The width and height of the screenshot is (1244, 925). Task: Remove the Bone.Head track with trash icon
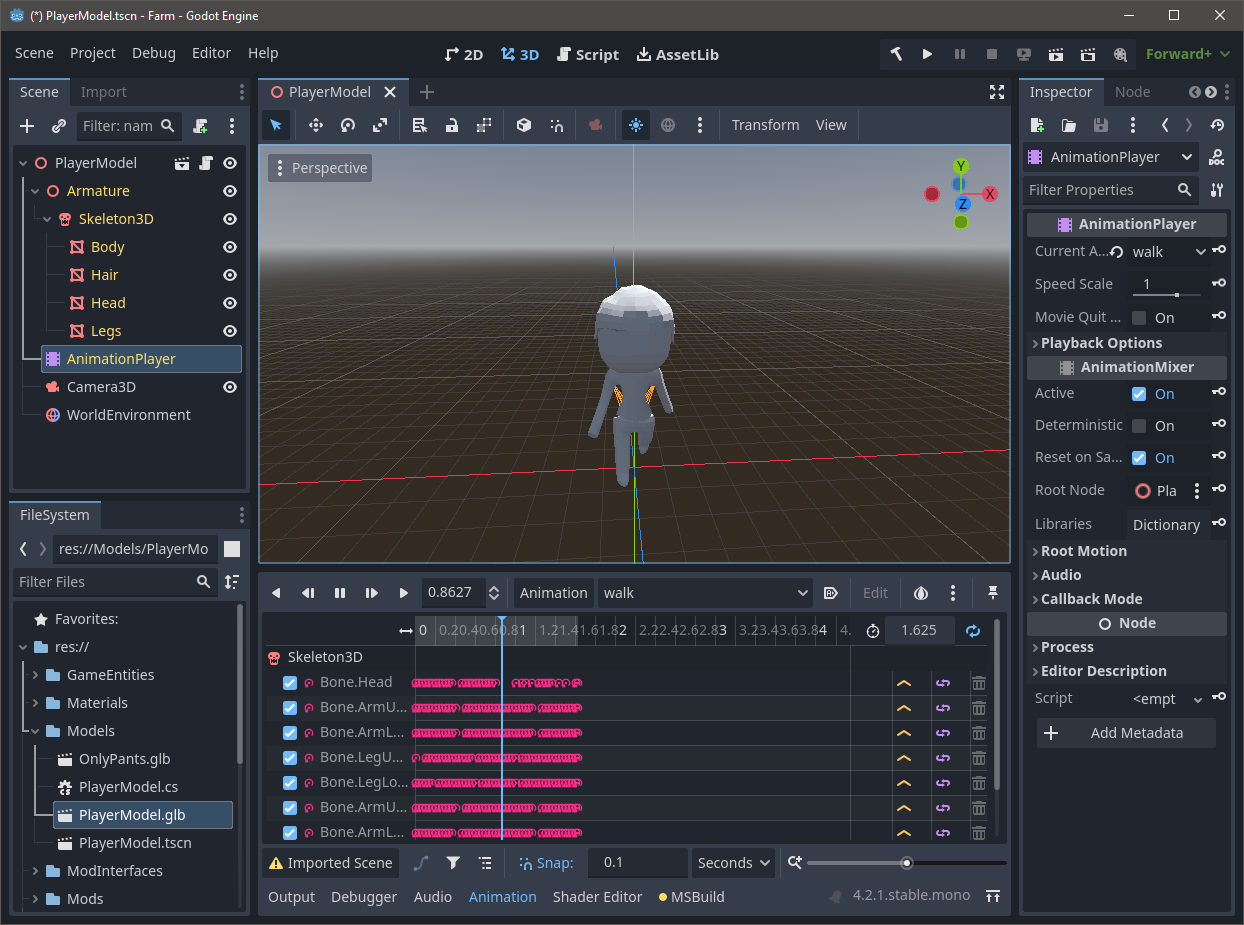(978, 683)
